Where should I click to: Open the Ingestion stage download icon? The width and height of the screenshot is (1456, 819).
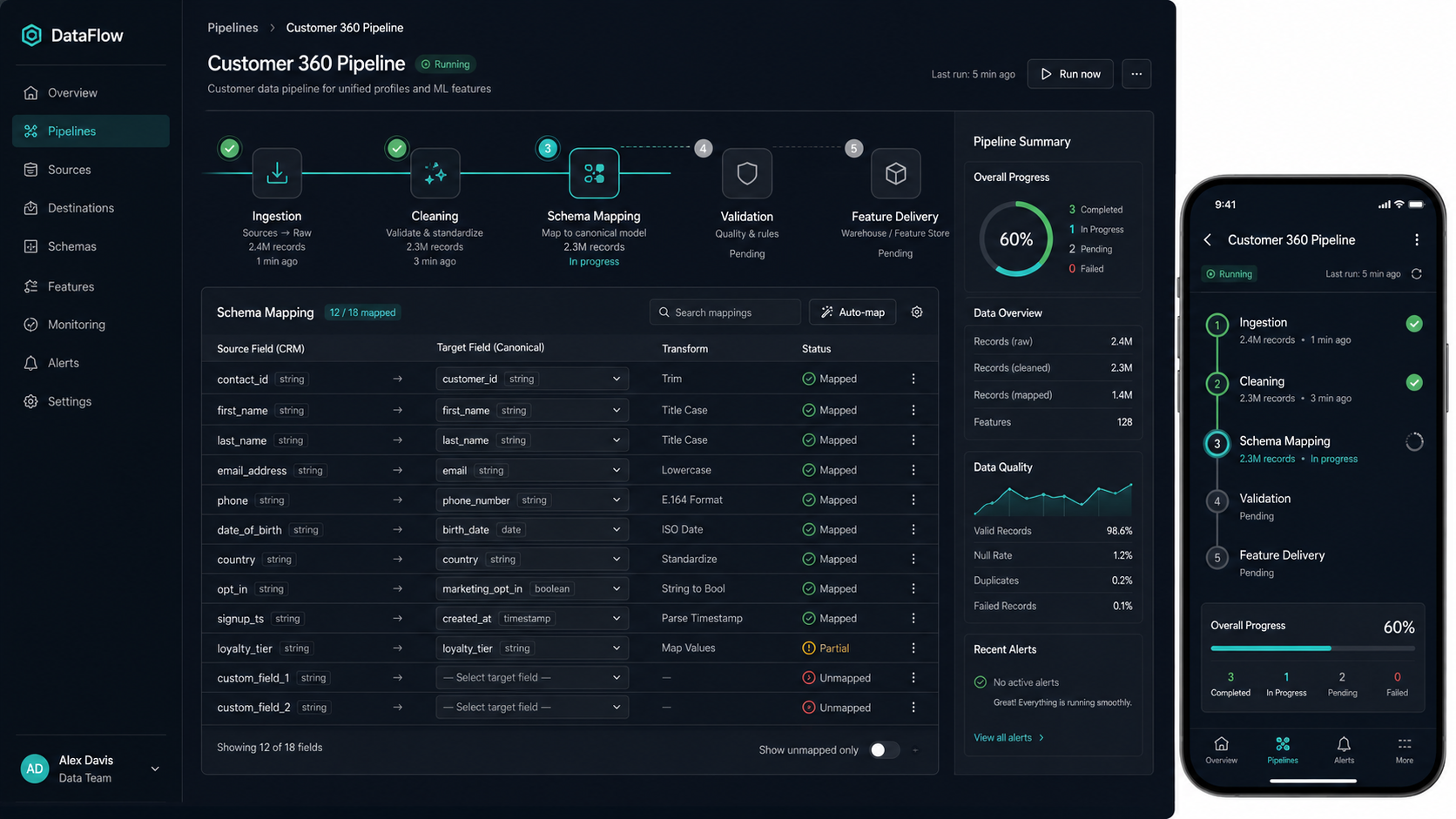[x=277, y=173]
